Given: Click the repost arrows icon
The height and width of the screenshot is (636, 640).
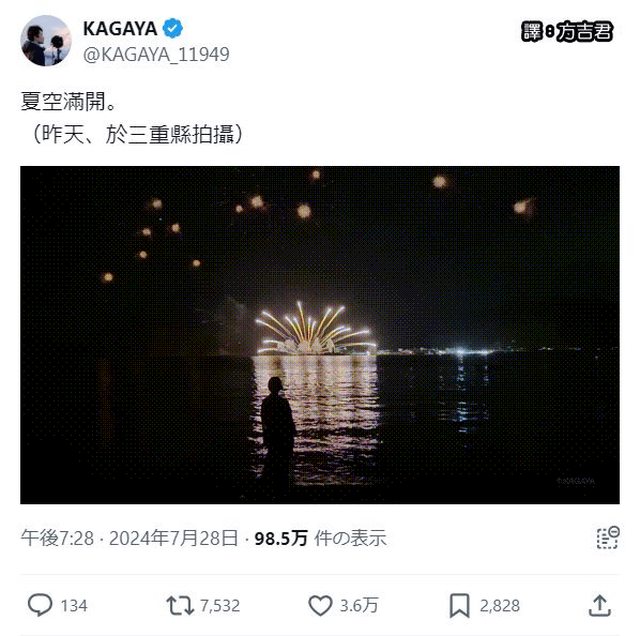Looking at the screenshot, I should coord(180,605).
